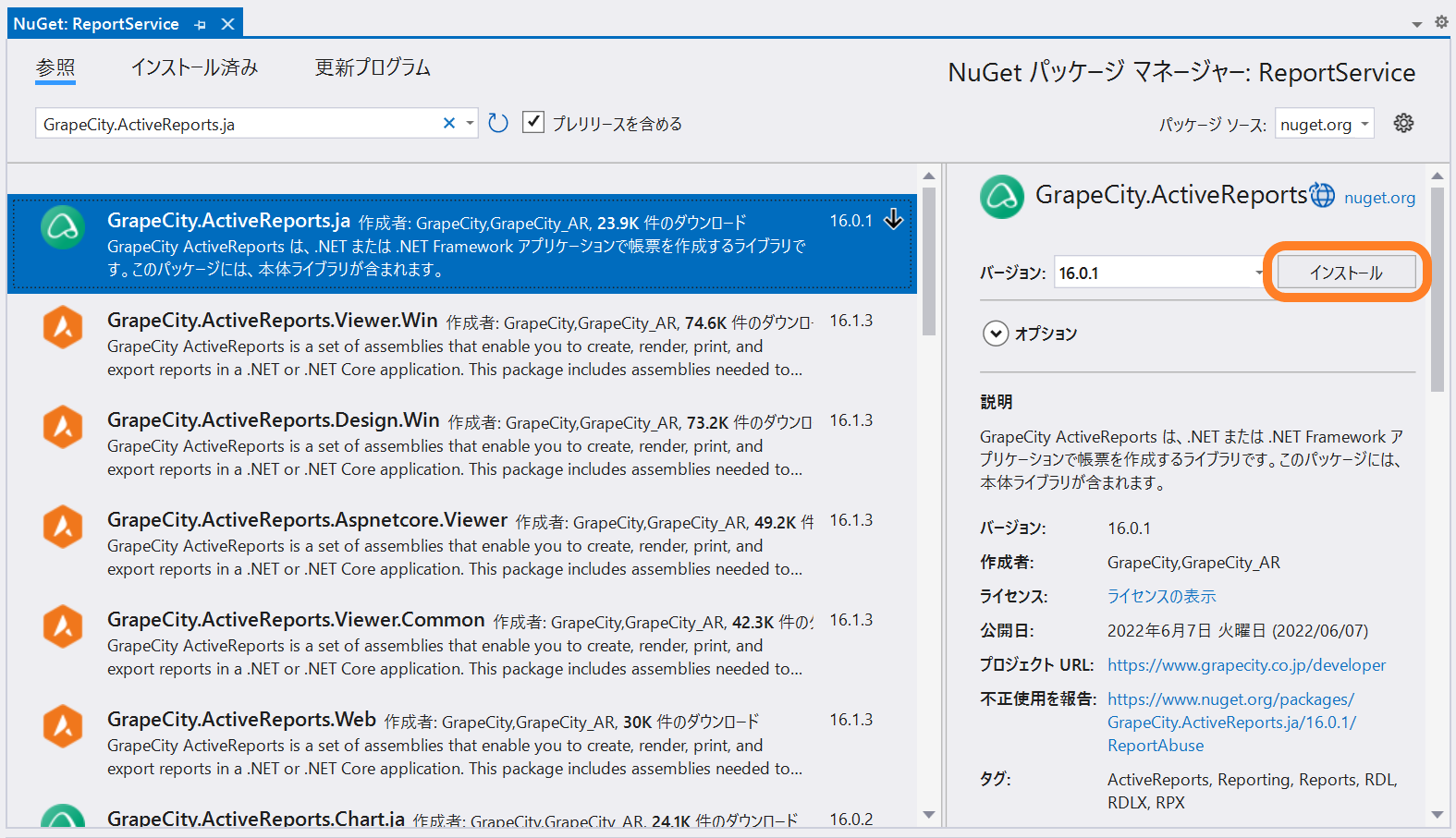Click the package list scrollbar down arrow
Screen dimensions: 1456x838
(x=929, y=815)
